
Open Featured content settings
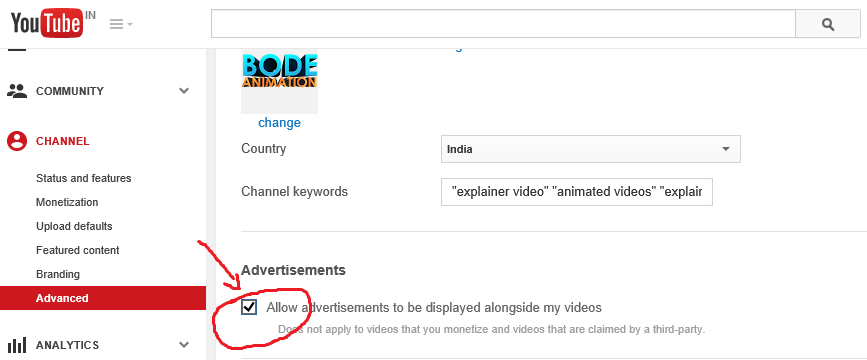[x=77, y=250]
